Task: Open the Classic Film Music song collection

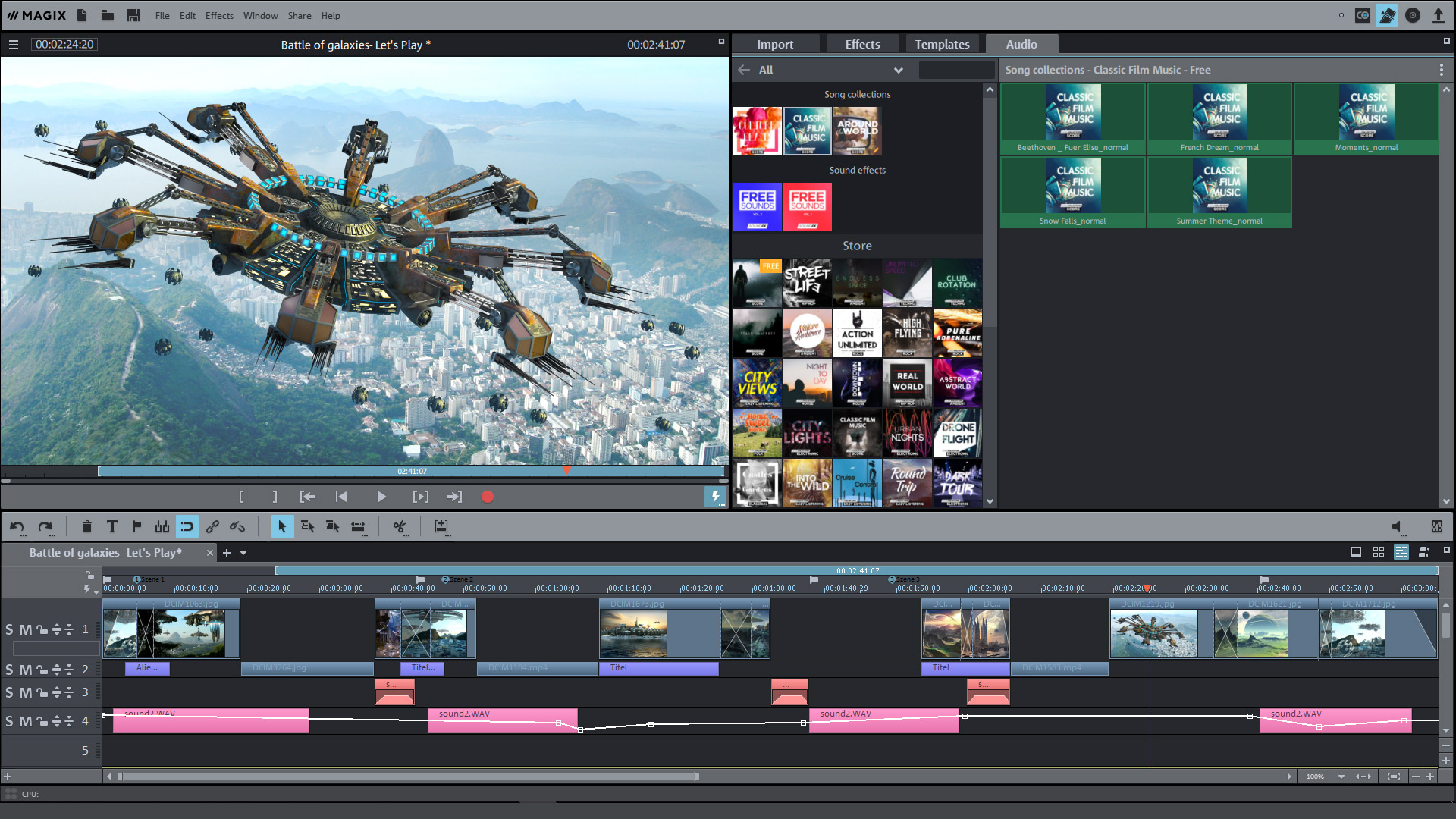Action: click(807, 130)
